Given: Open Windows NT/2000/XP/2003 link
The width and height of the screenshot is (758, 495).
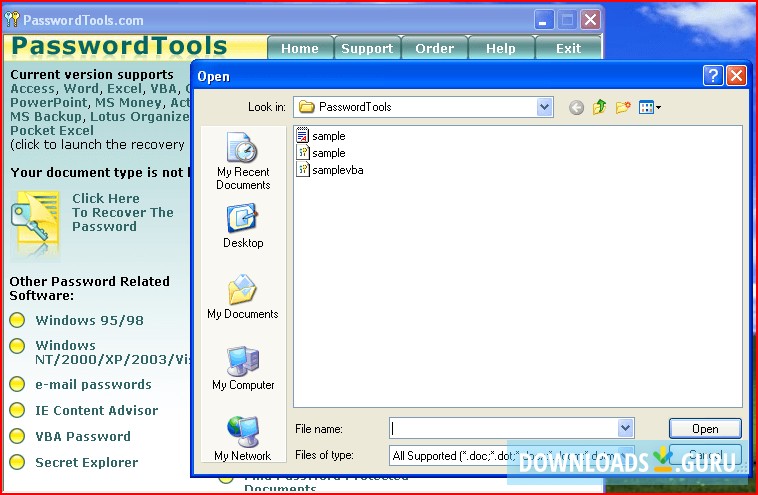Looking at the screenshot, I should (x=113, y=352).
